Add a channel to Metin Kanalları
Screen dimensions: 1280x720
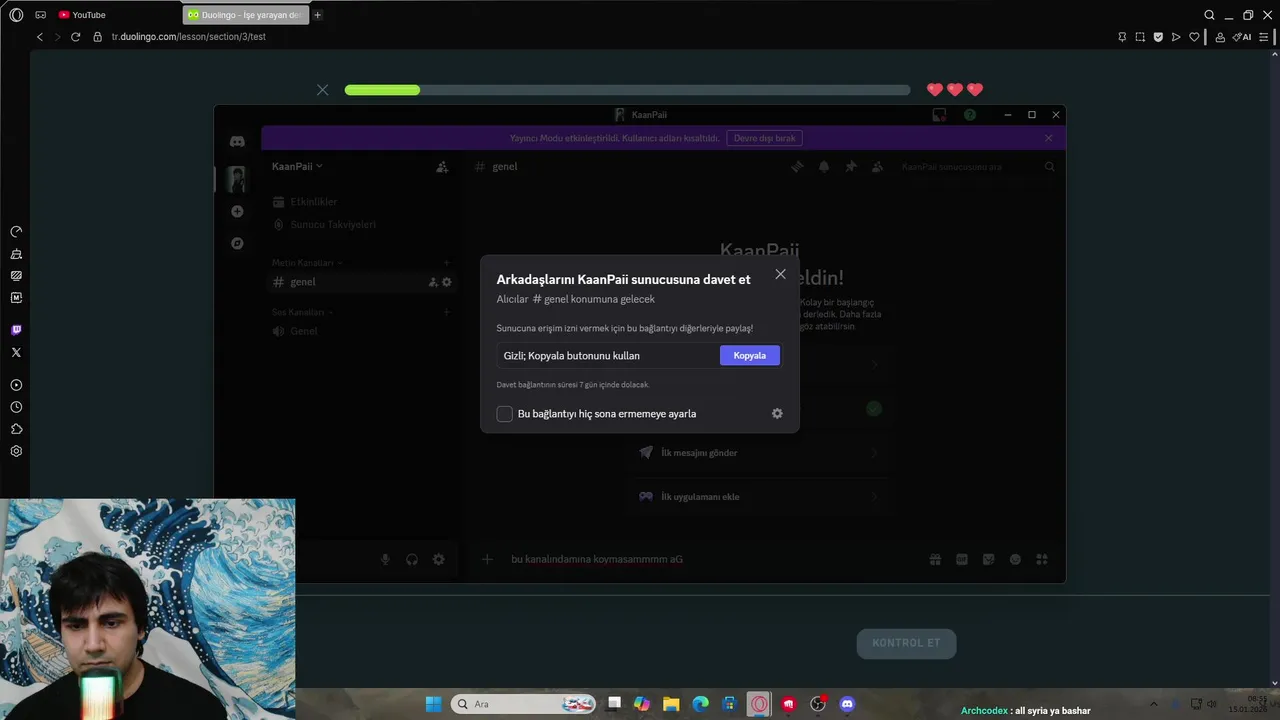(x=447, y=263)
